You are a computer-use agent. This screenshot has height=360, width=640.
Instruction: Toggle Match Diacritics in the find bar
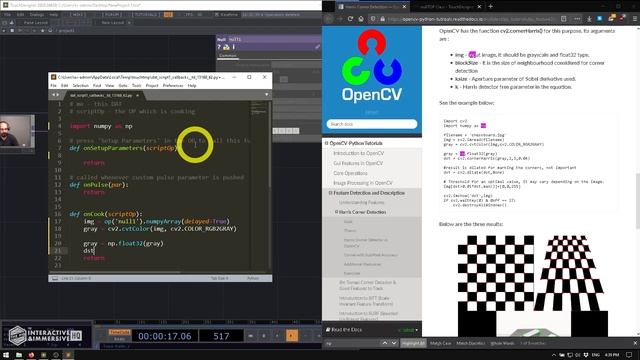[x=470, y=343]
